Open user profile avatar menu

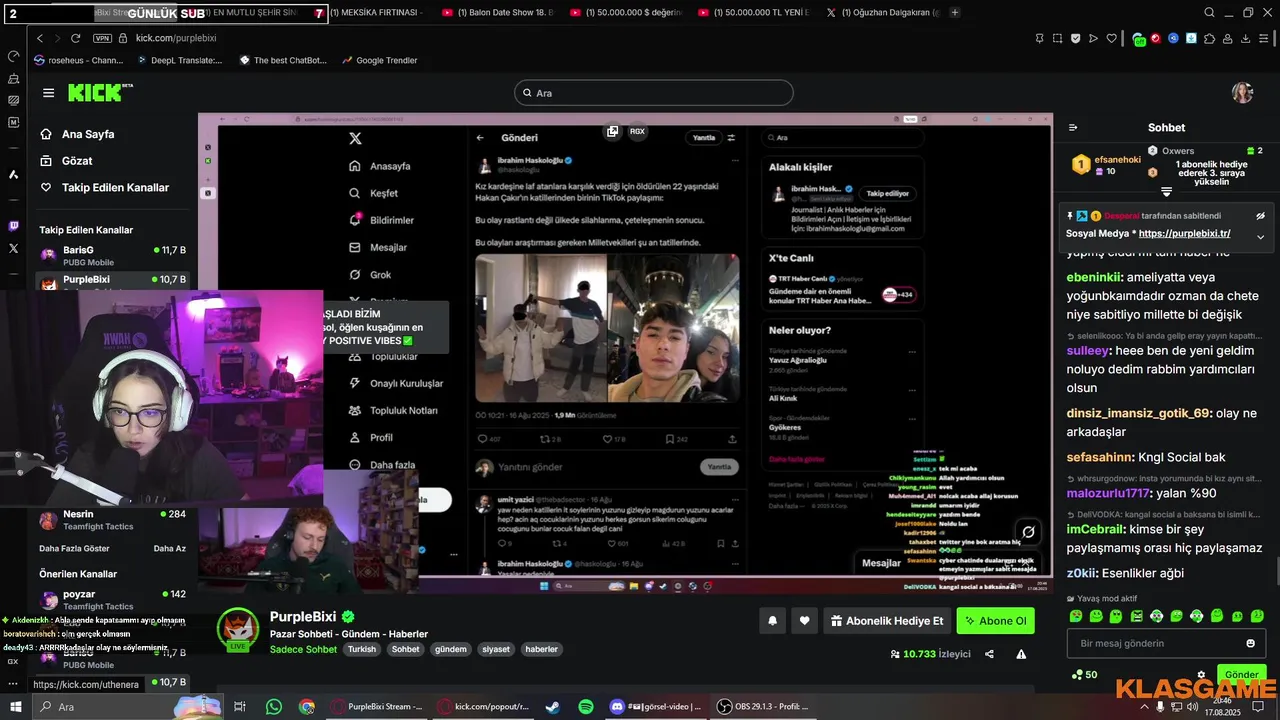click(1242, 93)
